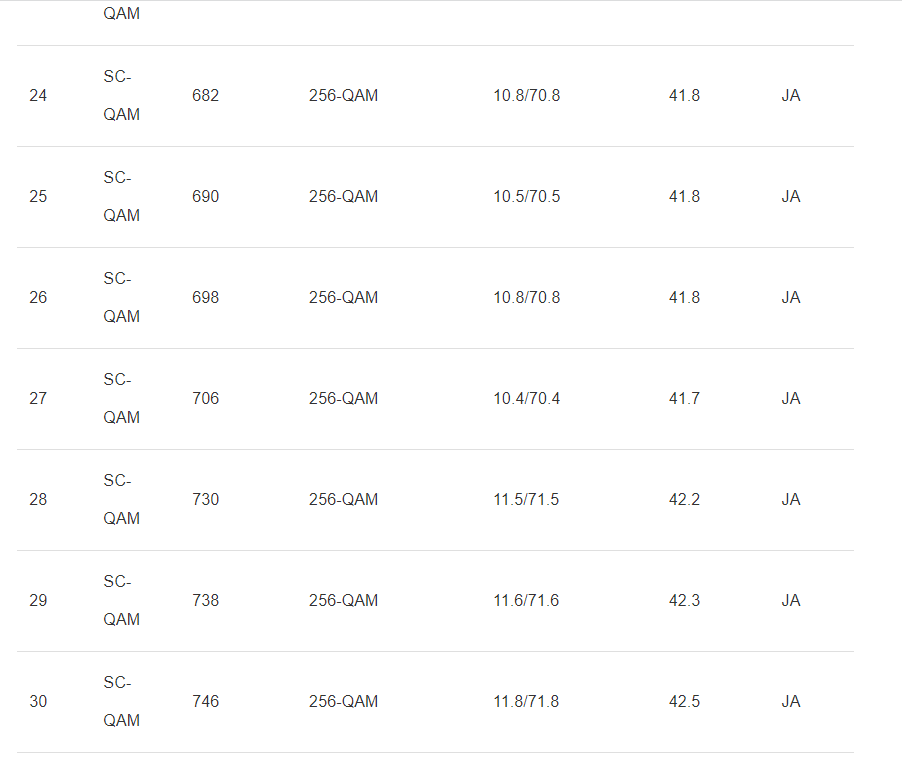Click channel number 25 cell
The image size is (902, 776).
38,197
